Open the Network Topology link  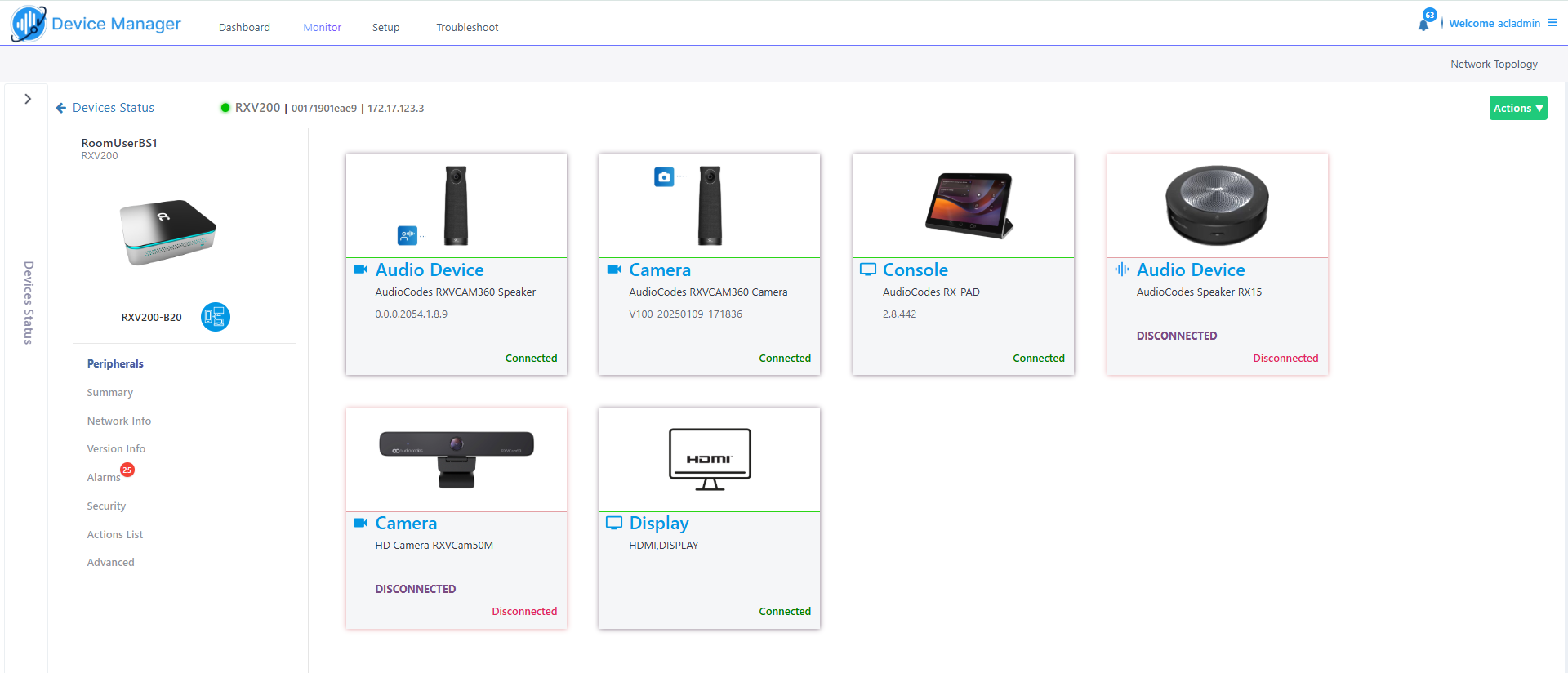pyautogui.click(x=1494, y=64)
